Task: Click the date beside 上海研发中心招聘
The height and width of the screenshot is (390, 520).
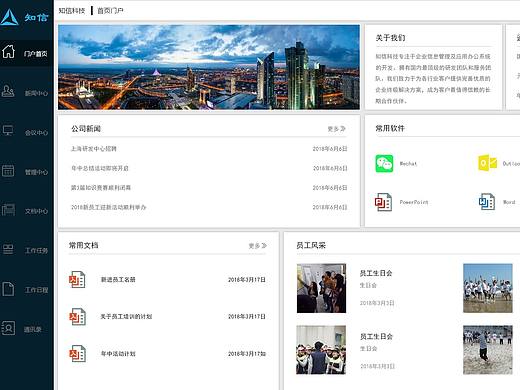Action: [330, 149]
